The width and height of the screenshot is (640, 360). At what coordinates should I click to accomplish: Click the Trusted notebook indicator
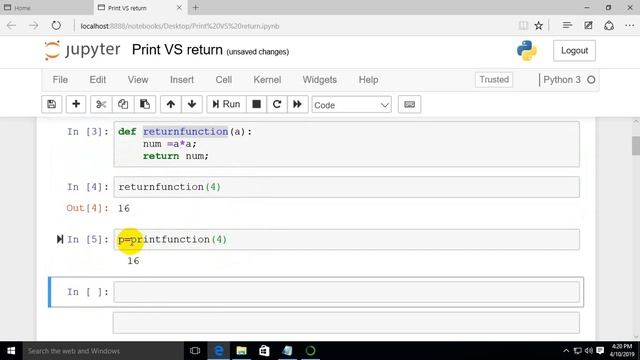(x=494, y=80)
